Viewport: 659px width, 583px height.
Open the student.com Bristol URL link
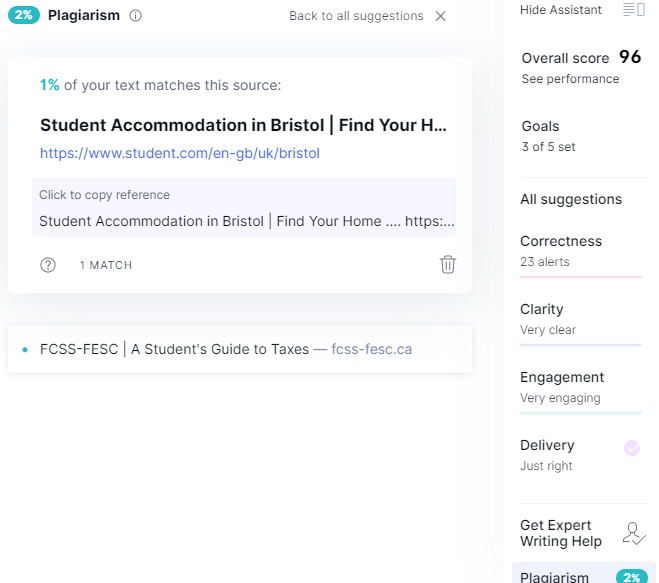[180, 153]
